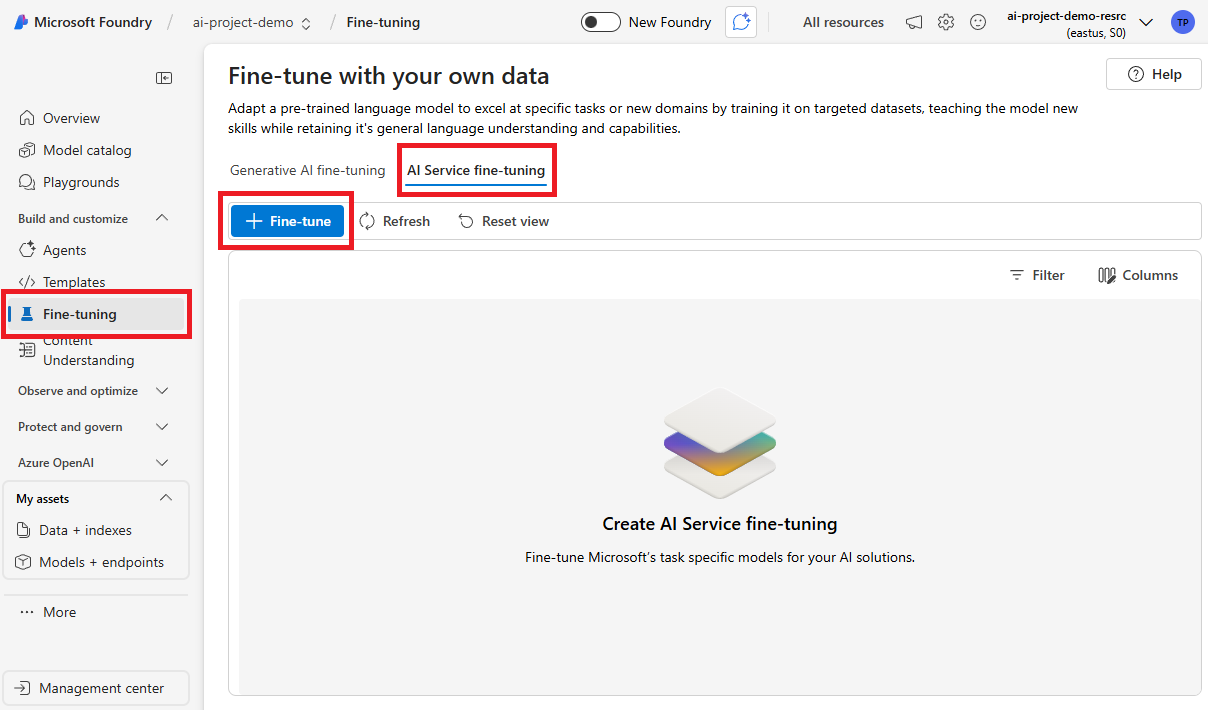
Task: Open the chat assistant icon next to New Foundry
Action: pos(741,22)
